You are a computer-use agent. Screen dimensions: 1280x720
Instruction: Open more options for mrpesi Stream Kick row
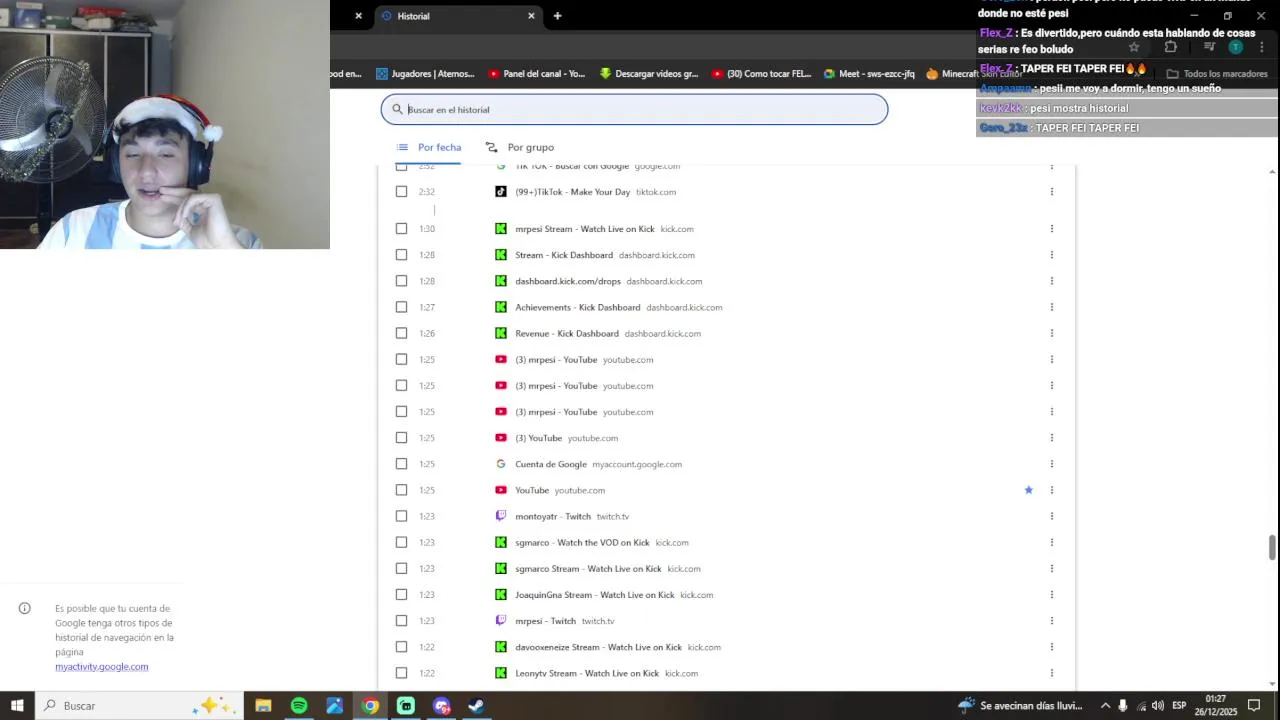pyautogui.click(x=1051, y=229)
